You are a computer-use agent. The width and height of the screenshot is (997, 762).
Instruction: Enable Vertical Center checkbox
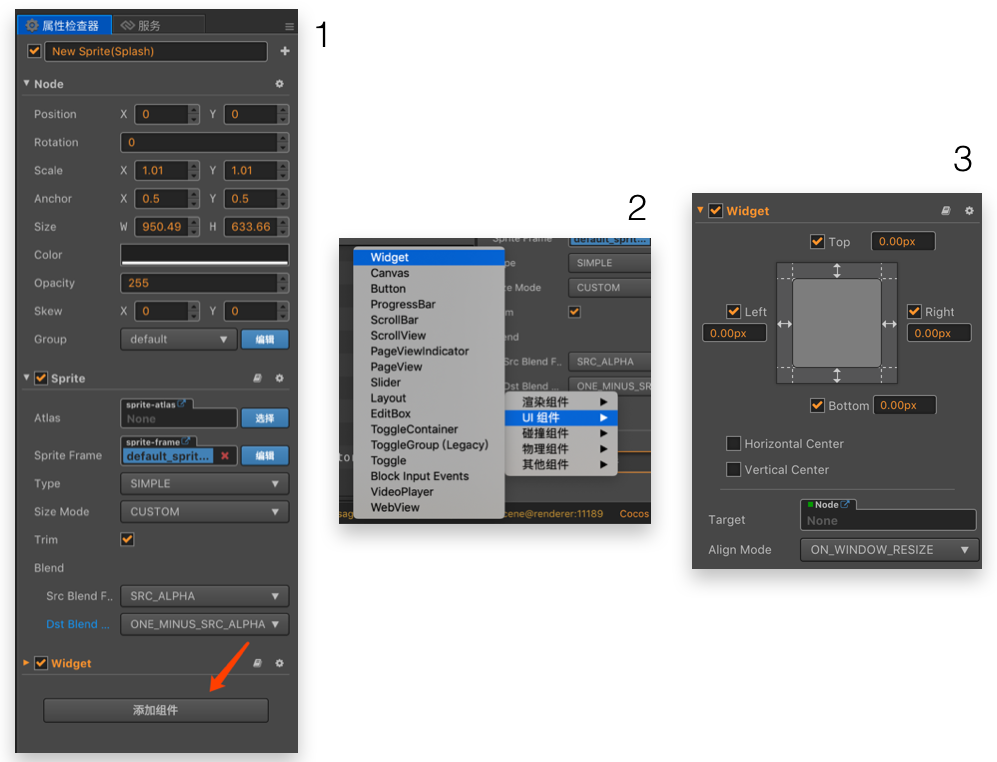tap(734, 469)
